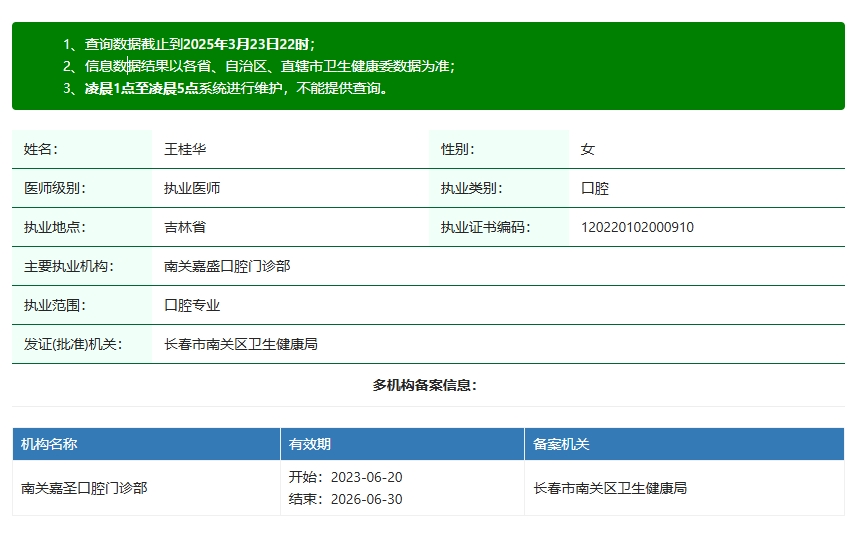The width and height of the screenshot is (848, 558).
Task: Click the filing authority cell in table row
Action: point(610,488)
